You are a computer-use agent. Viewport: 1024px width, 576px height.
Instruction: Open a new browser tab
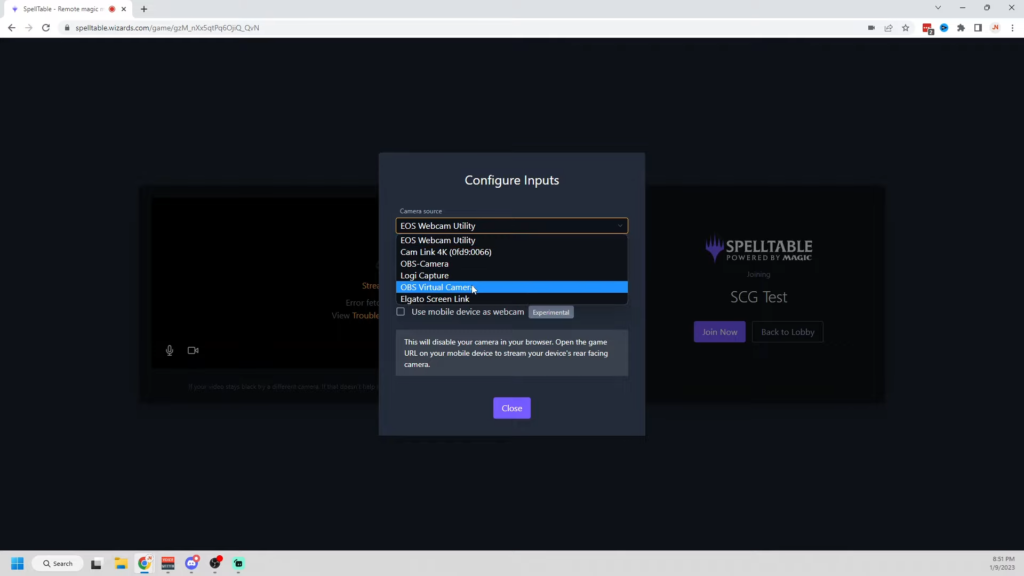click(144, 9)
